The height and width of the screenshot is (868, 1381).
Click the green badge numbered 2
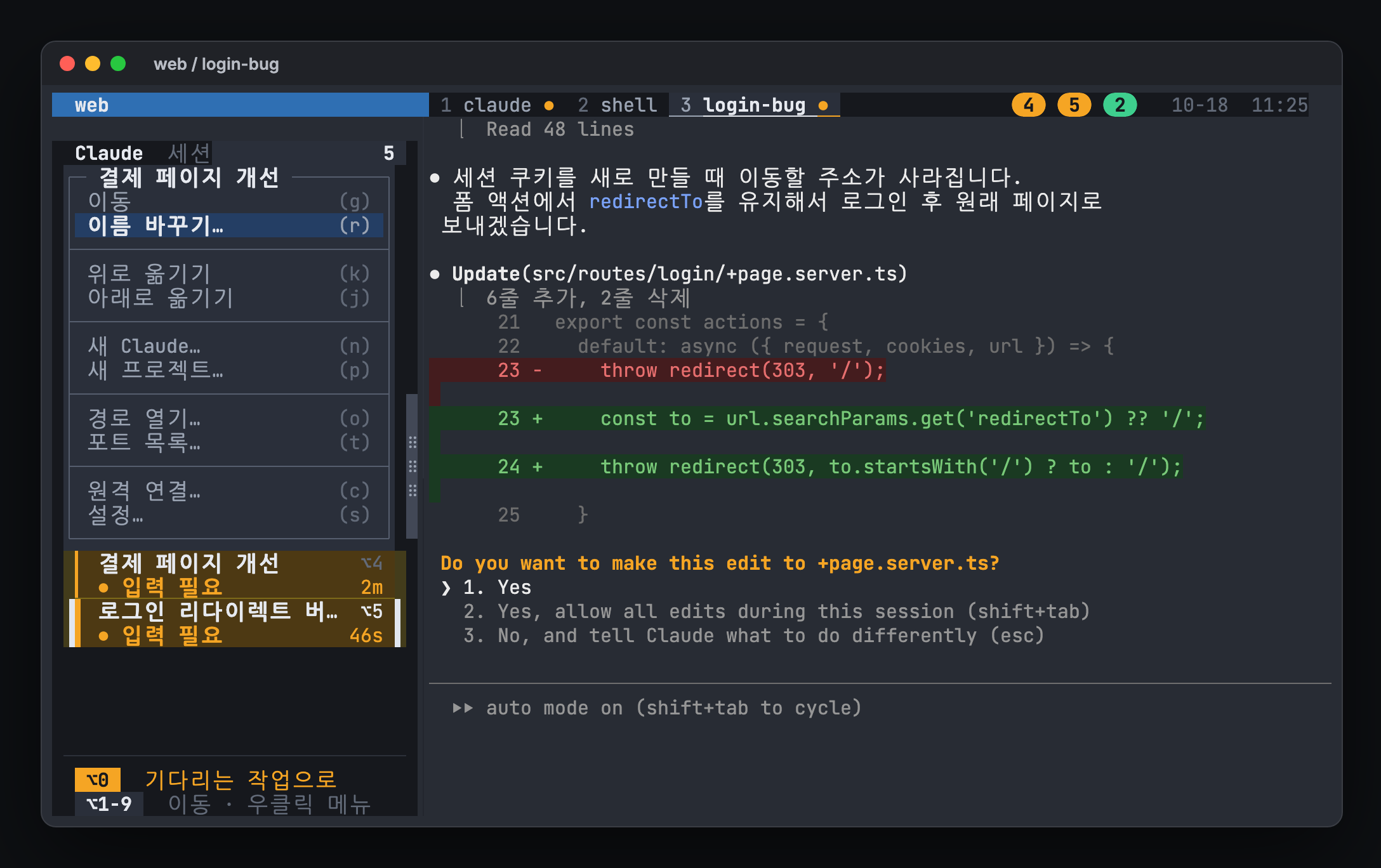1120,105
